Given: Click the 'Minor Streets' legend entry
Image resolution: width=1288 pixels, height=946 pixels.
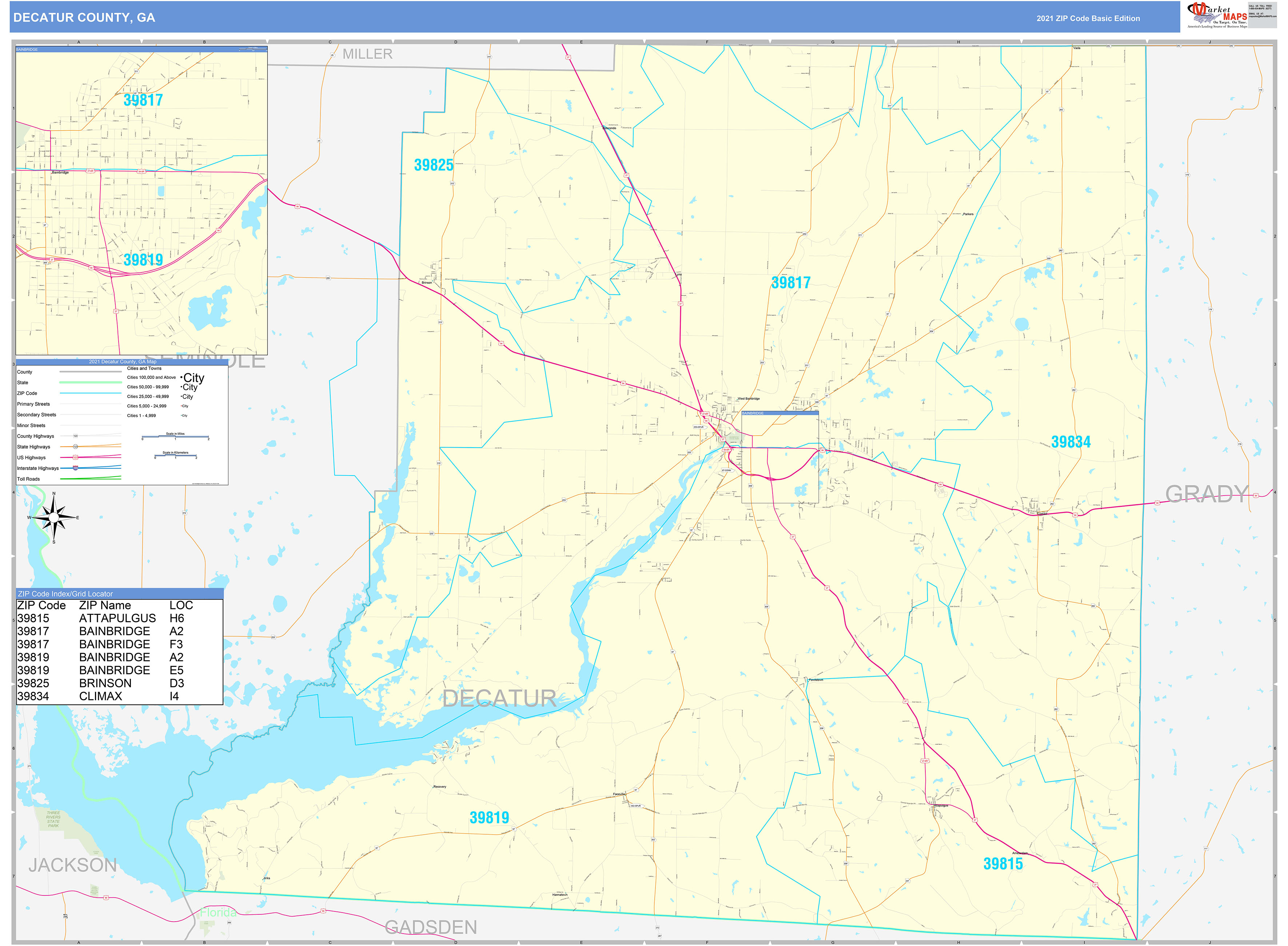Looking at the screenshot, I should 31,425.
